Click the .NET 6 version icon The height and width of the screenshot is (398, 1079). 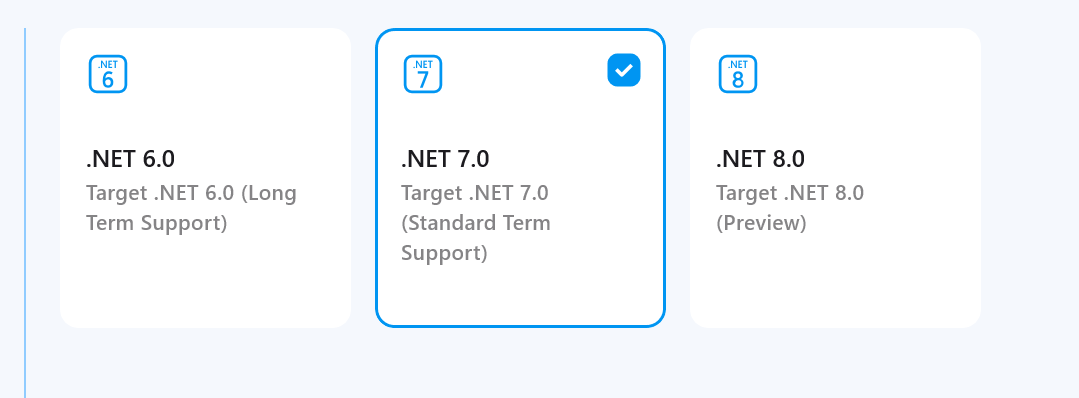pos(108,74)
